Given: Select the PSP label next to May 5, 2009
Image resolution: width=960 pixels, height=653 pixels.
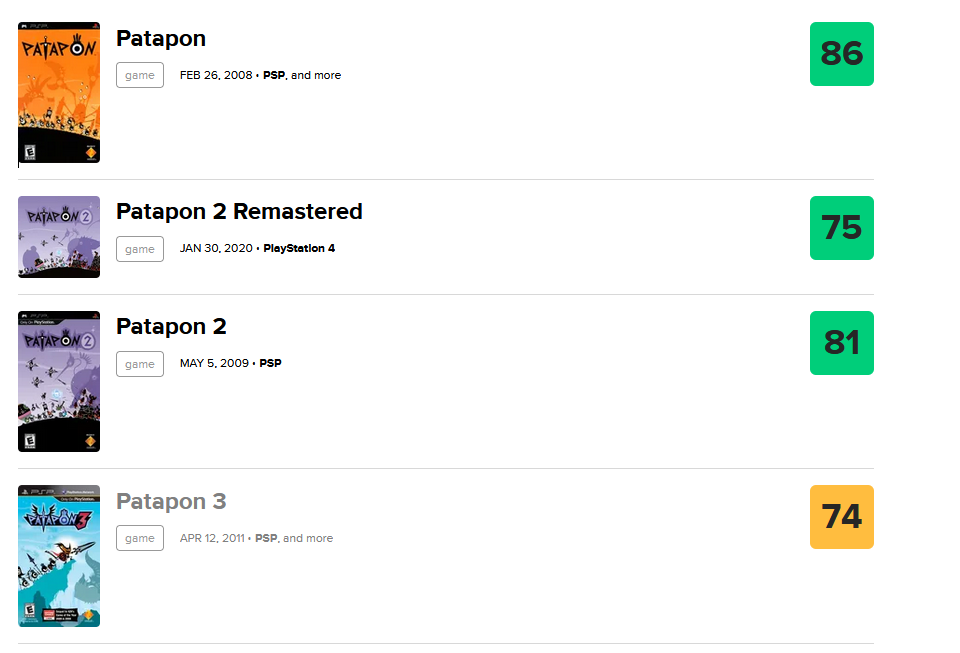Looking at the screenshot, I should (271, 363).
